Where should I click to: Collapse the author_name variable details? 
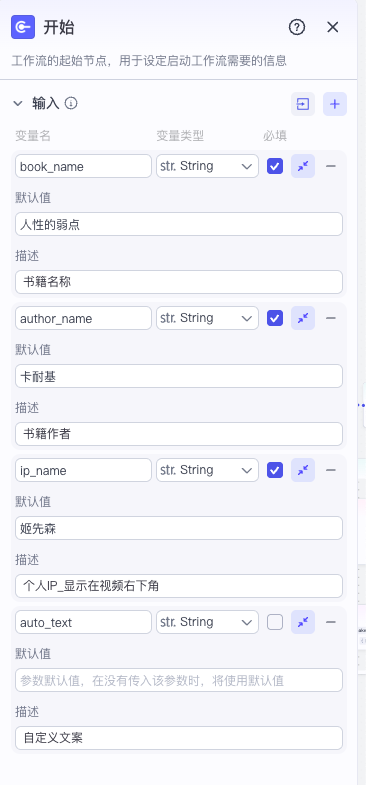click(303, 318)
